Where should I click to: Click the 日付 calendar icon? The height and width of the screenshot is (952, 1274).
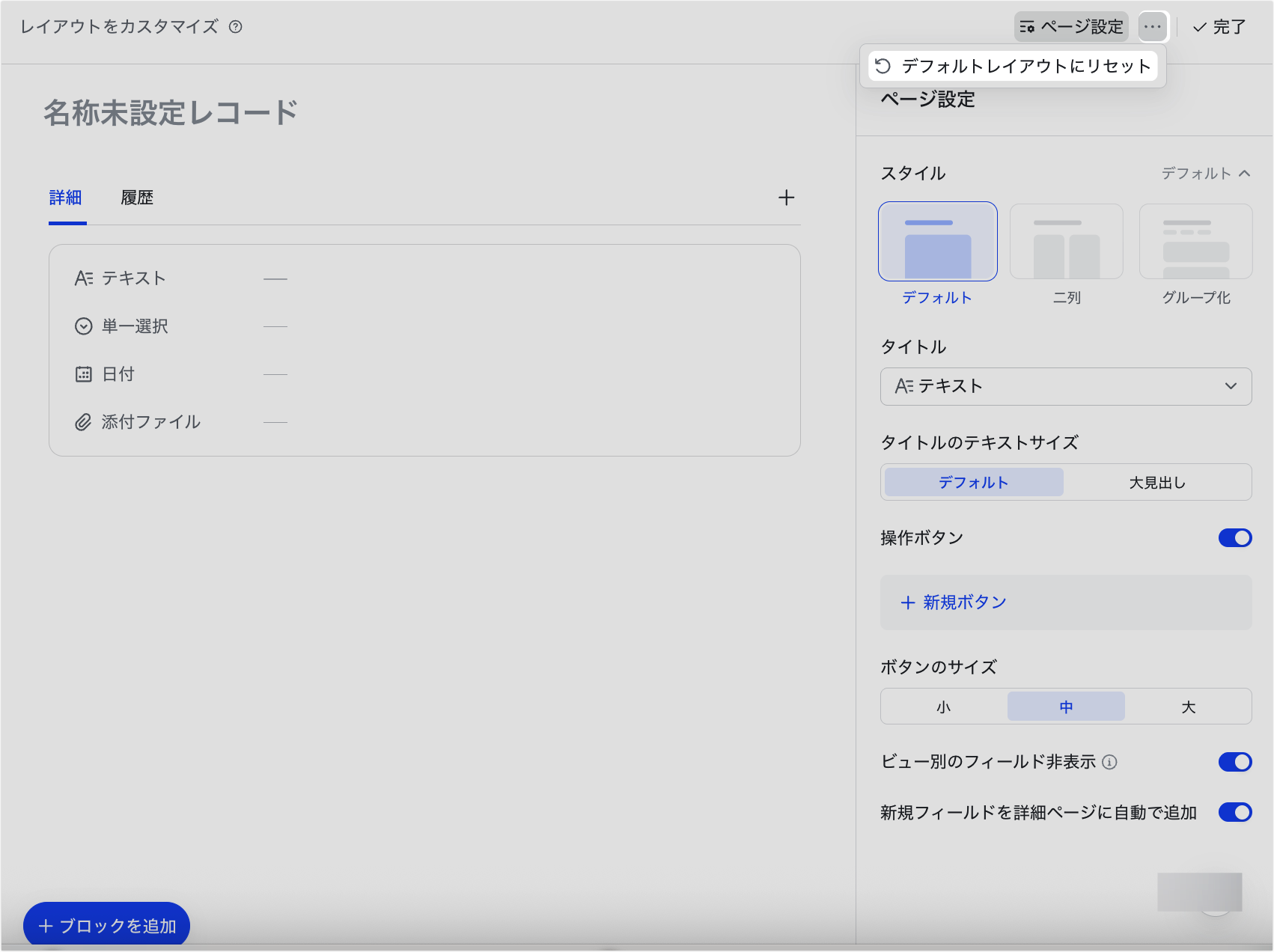[84, 374]
